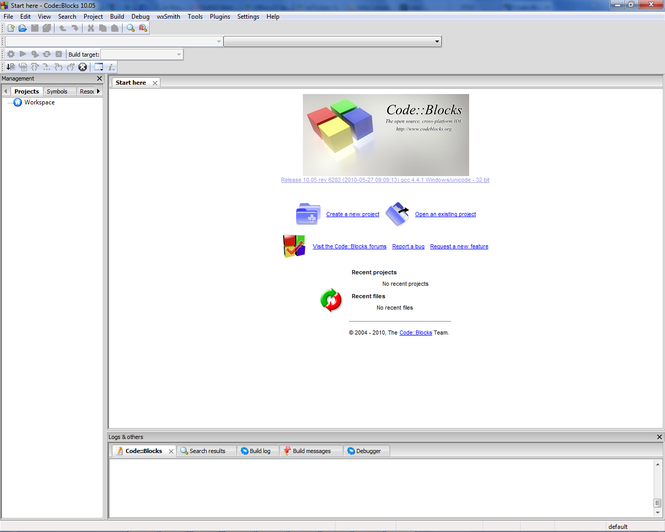Open the Search menu
Viewport: 665px width, 532px height.
(x=67, y=17)
